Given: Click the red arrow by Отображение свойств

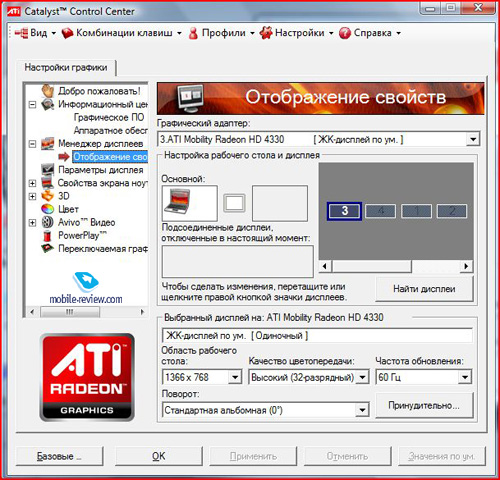Looking at the screenshot, I should (x=64, y=157).
